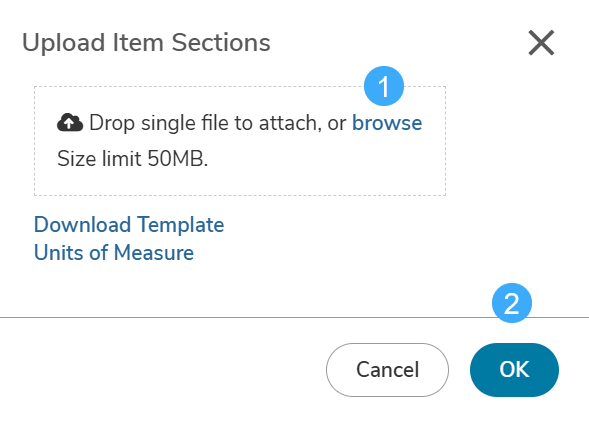Select the Size limit 50MB text

(x=133, y=159)
